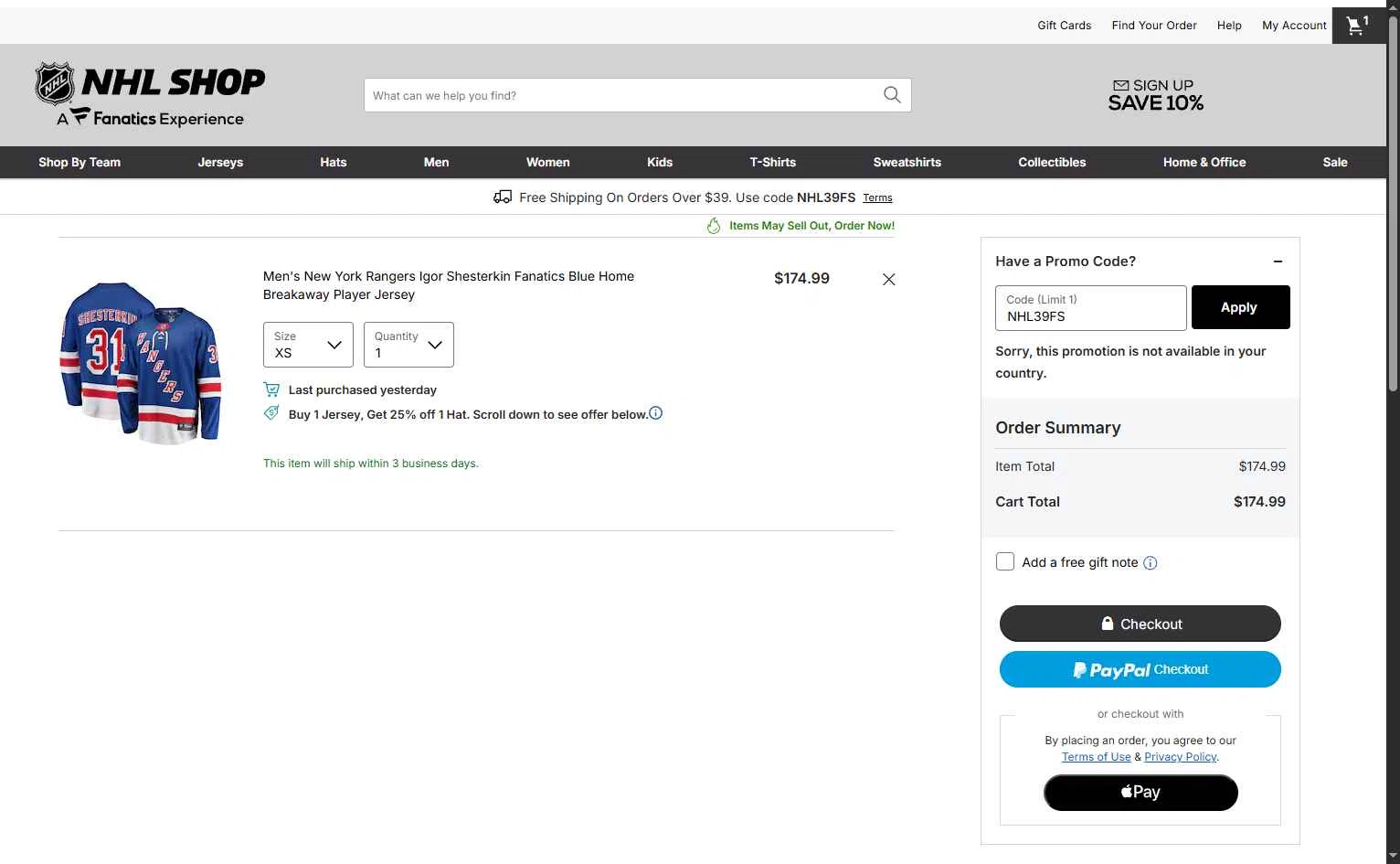Open the Hats menu
This screenshot has height=864, width=1400.
pos(334,162)
